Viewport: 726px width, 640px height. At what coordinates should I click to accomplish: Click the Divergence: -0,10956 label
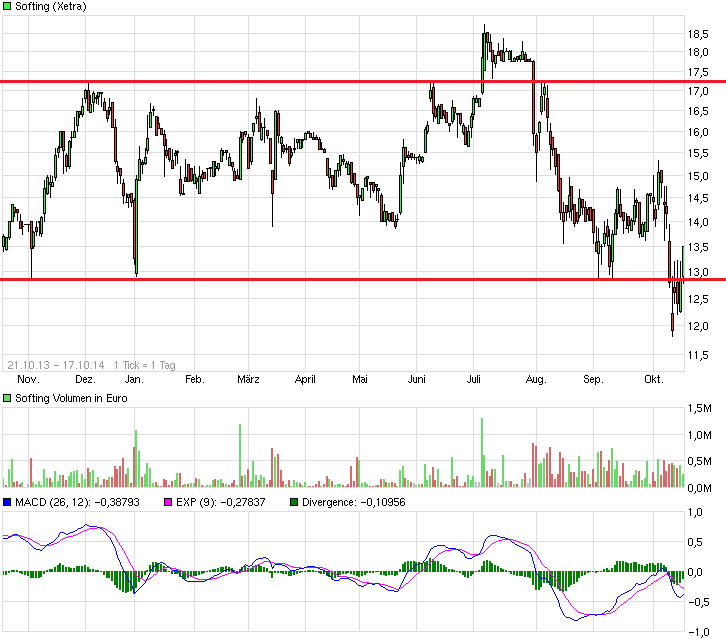[353, 502]
